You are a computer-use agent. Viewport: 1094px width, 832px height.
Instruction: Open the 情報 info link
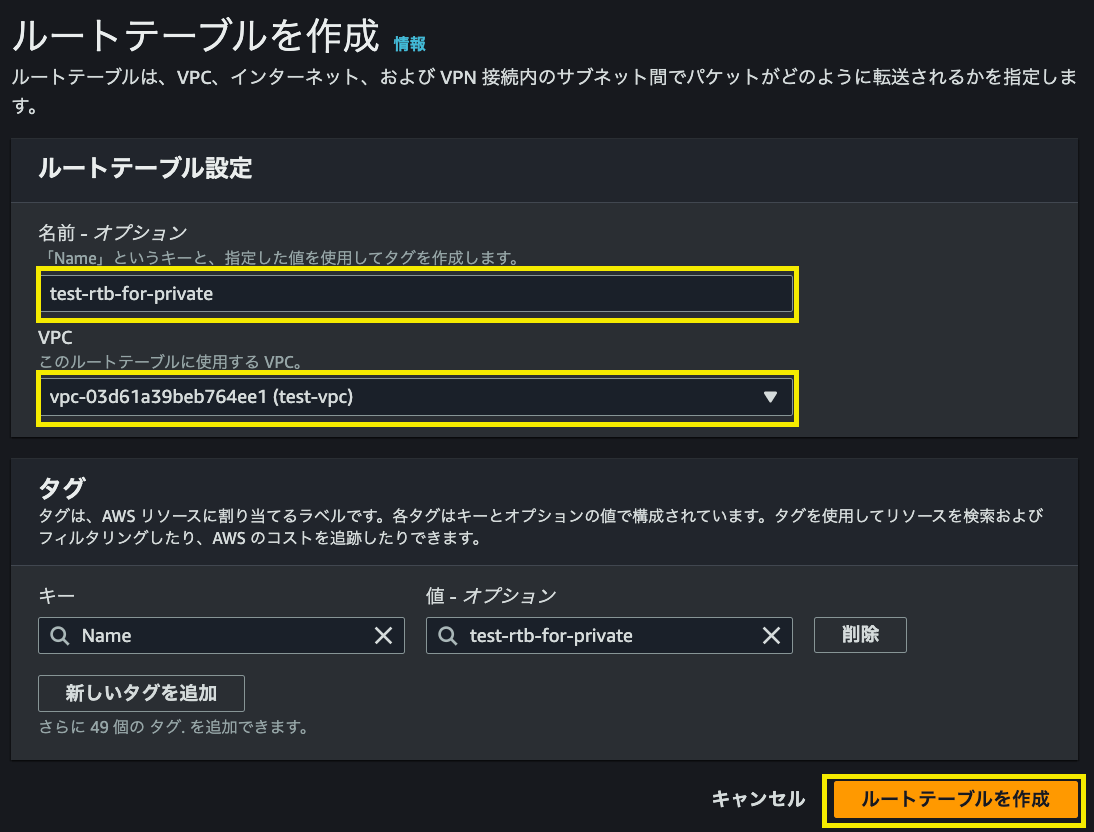tap(410, 44)
